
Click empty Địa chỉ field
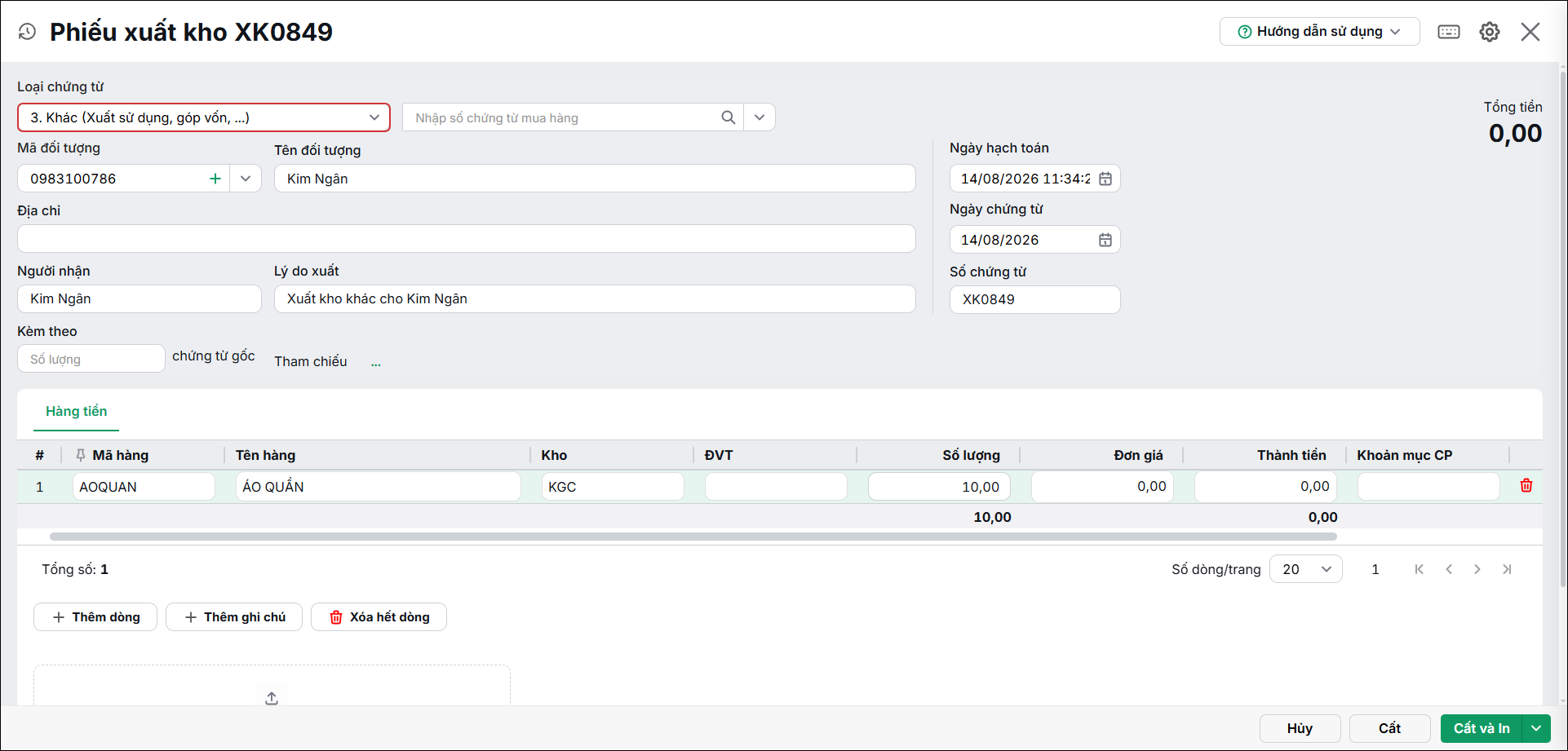(467, 239)
